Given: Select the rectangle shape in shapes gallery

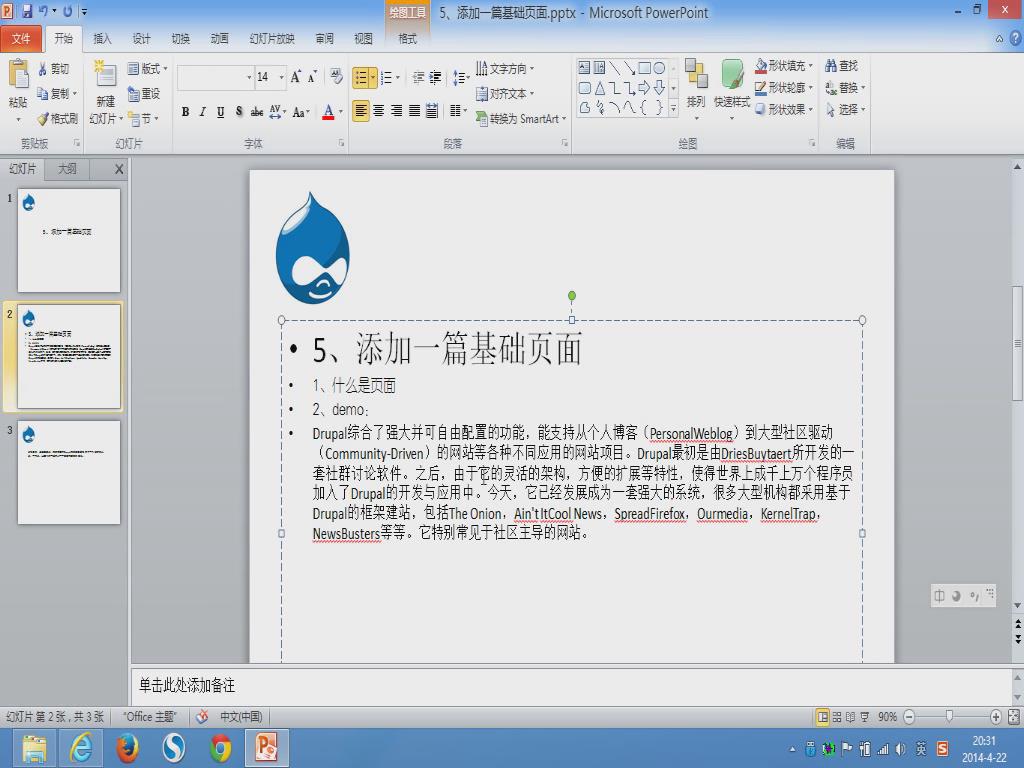Looking at the screenshot, I should coord(644,68).
